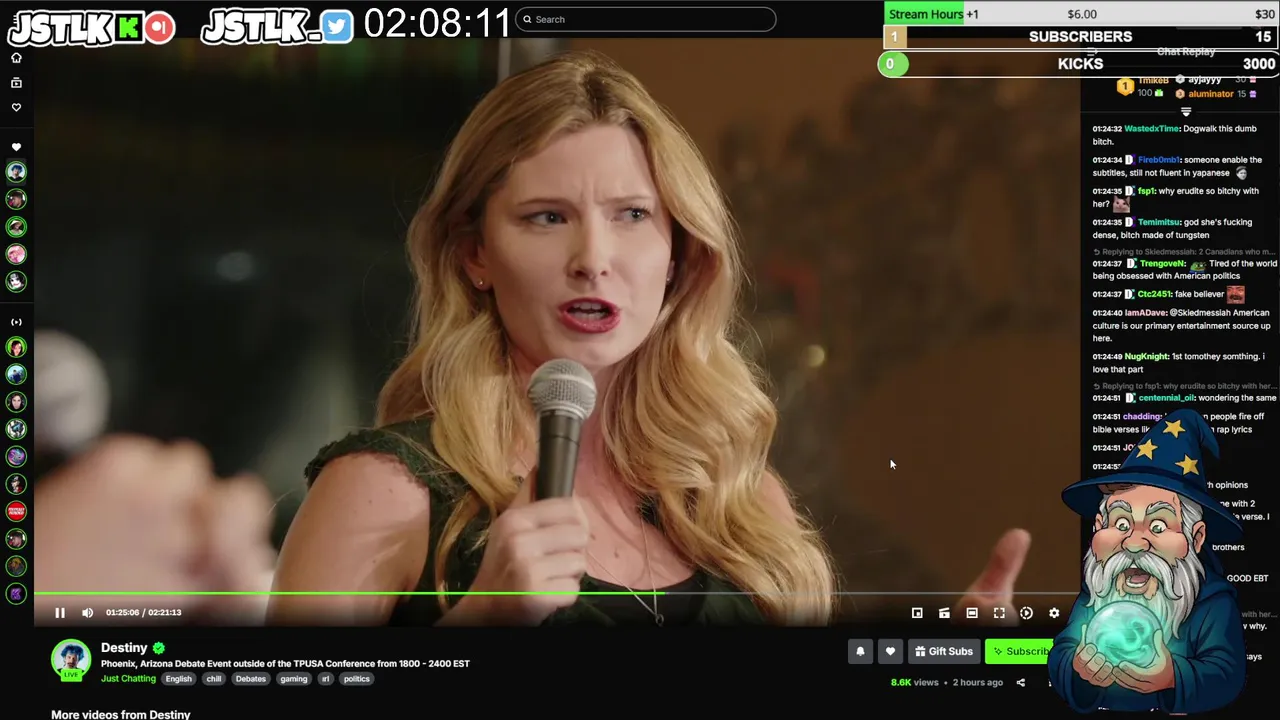Open WastedxTime username in chat
This screenshot has width=1280, height=720.
coord(1152,129)
